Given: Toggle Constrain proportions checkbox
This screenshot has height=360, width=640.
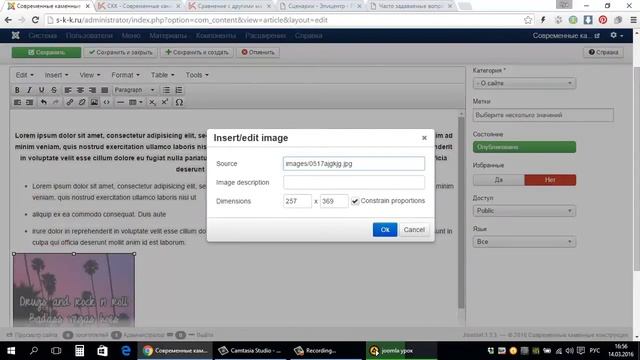Looking at the screenshot, I should (x=355, y=201).
